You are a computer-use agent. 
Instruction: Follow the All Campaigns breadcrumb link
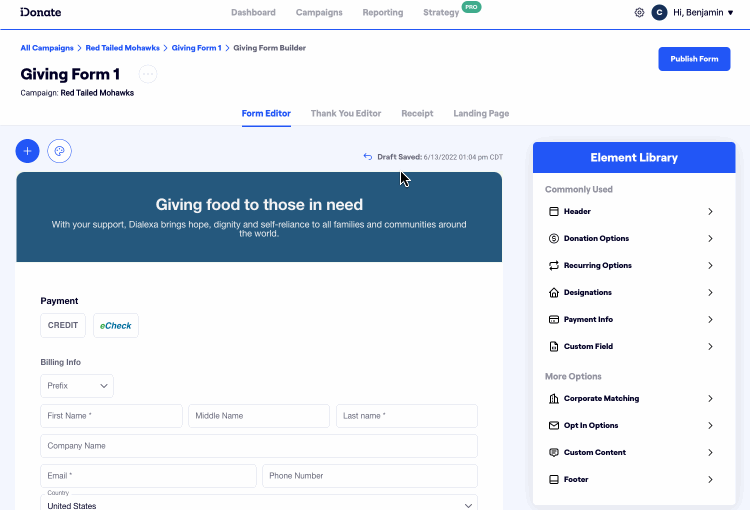click(x=47, y=48)
